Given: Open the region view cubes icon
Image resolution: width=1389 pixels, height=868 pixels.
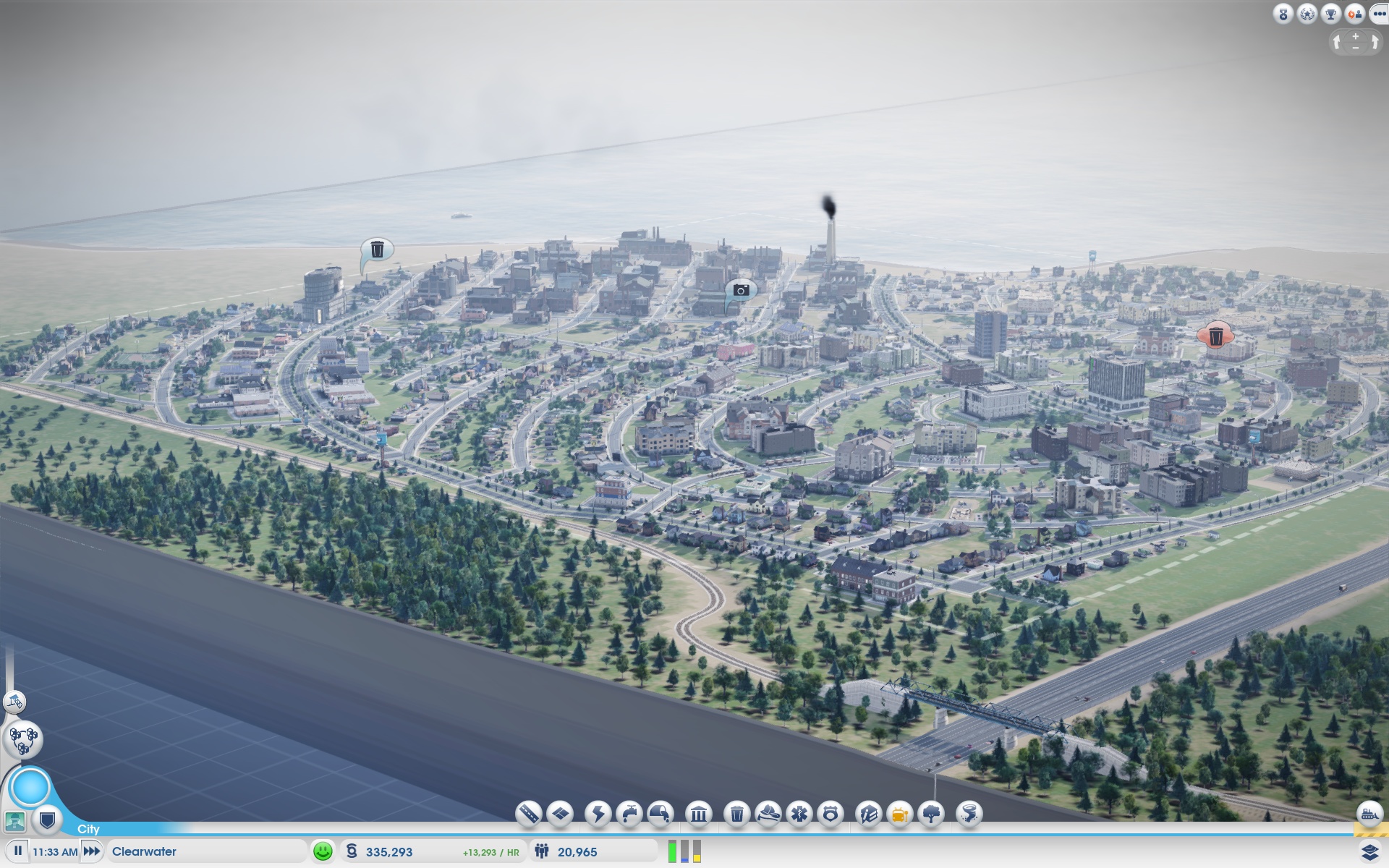Looking at the screenshot, I should [24, 739].
